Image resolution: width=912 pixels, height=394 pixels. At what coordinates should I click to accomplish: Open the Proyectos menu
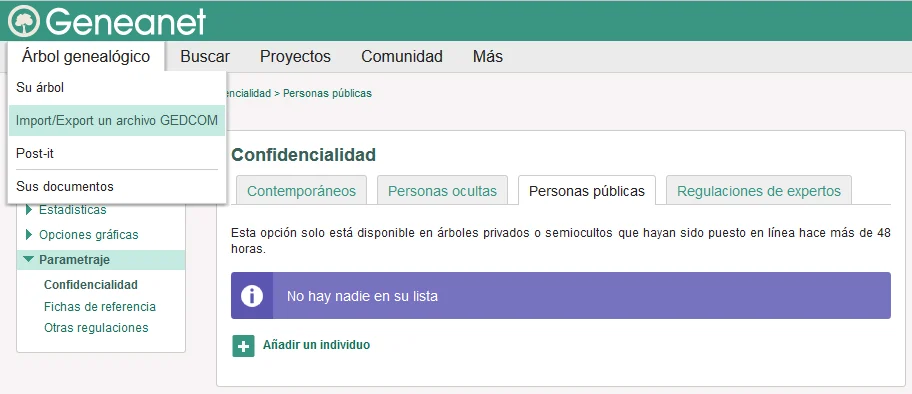[295, 56]
